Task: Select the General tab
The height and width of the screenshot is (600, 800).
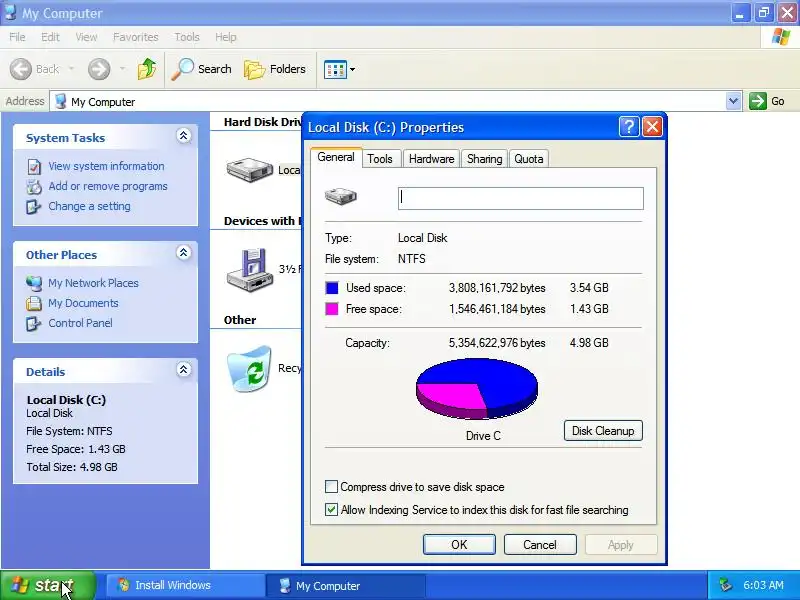Action: (336, 157)
